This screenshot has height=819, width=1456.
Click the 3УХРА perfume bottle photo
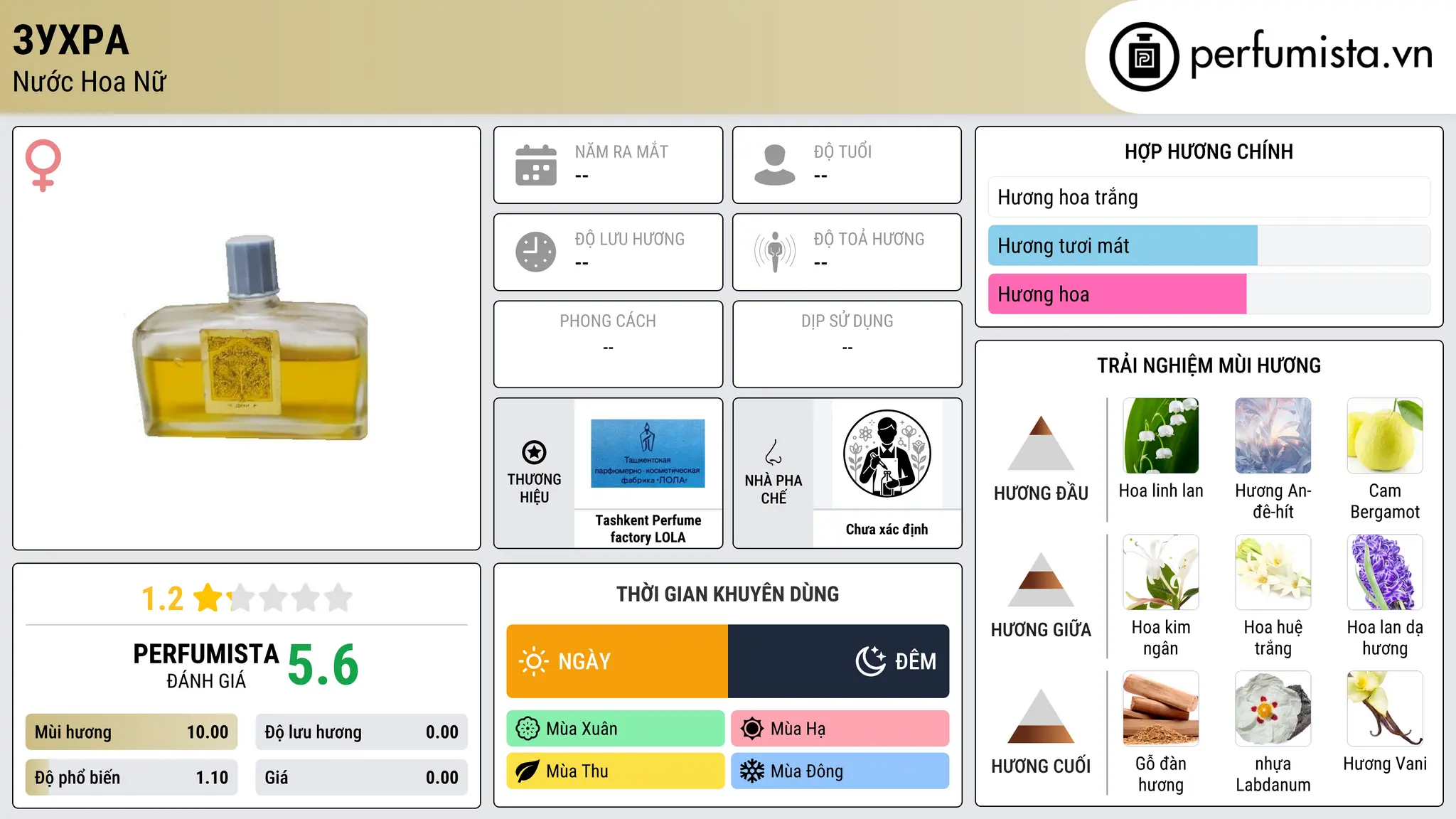tap(250, 338)
